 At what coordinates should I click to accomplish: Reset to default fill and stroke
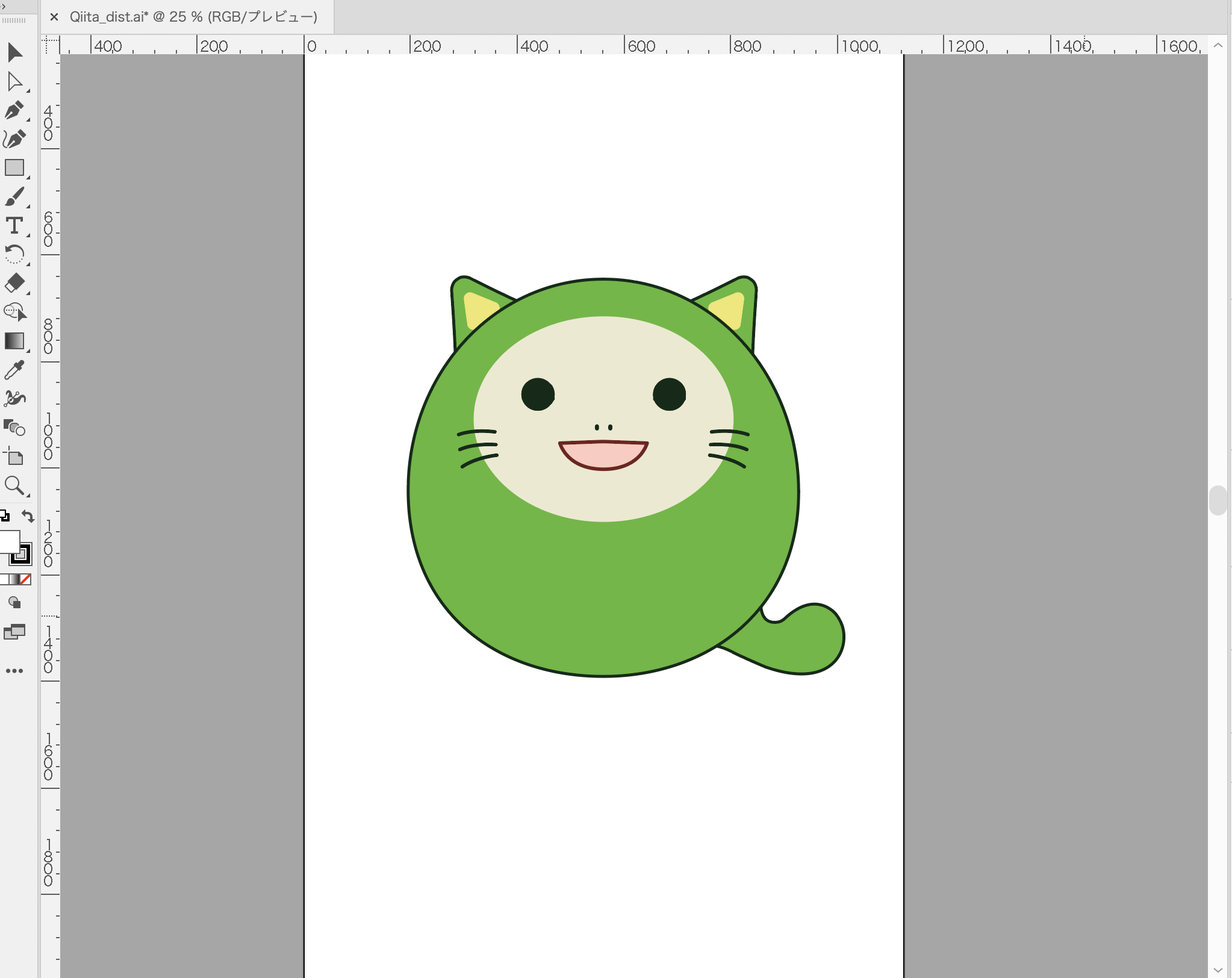[x=5, y=516]
